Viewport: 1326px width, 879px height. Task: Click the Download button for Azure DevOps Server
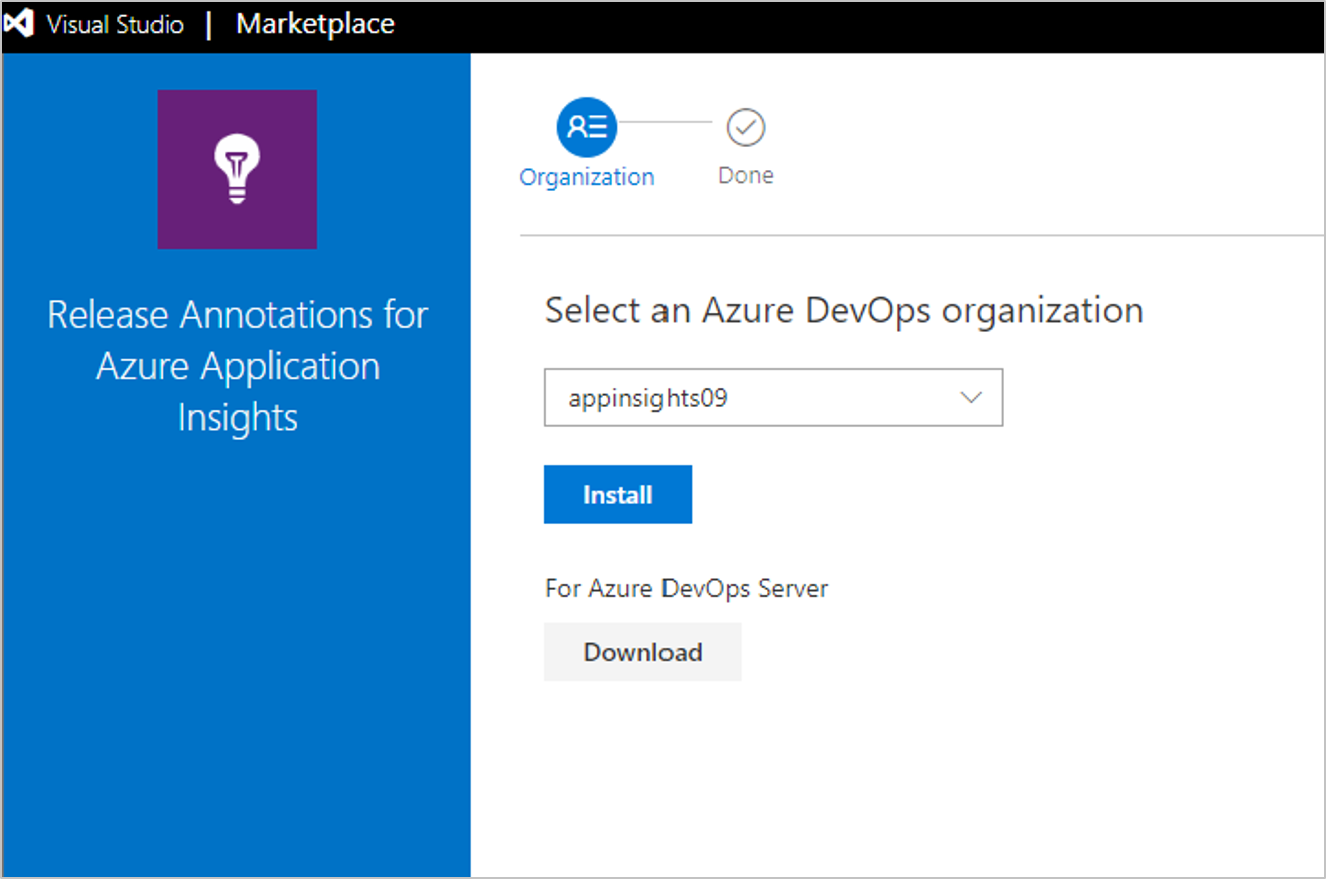click(643, 652)
